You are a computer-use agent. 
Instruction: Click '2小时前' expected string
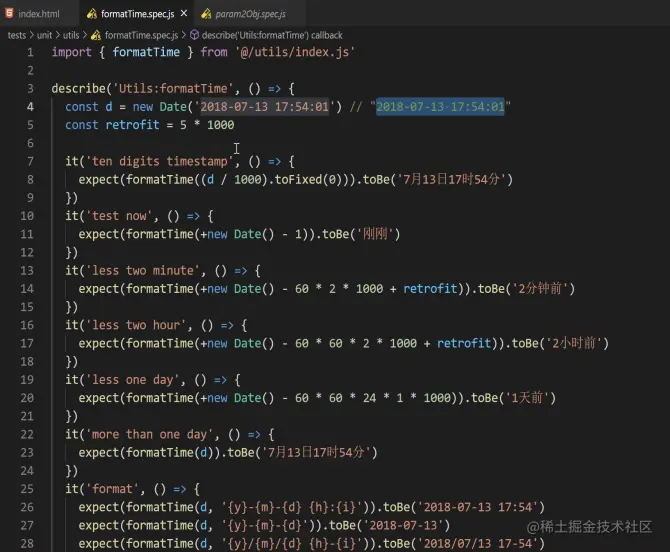573,343
